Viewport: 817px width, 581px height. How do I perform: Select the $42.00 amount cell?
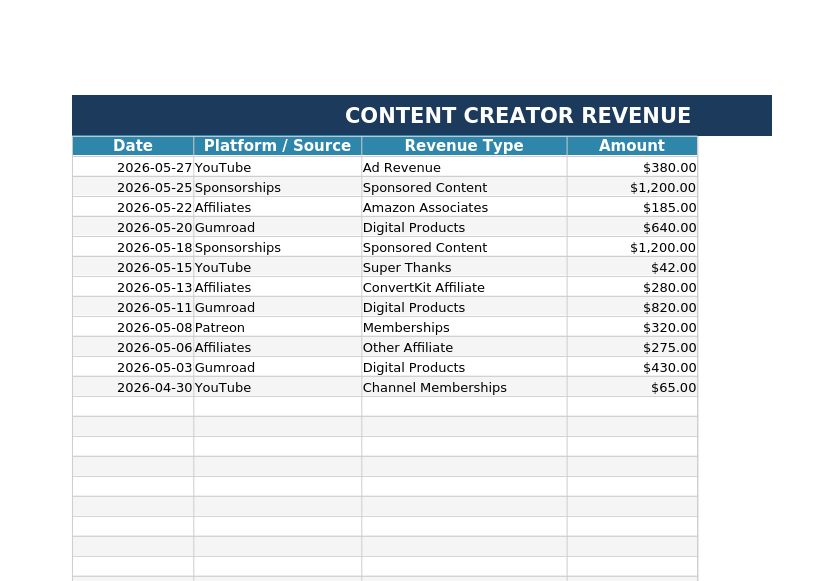pos(632,267)
